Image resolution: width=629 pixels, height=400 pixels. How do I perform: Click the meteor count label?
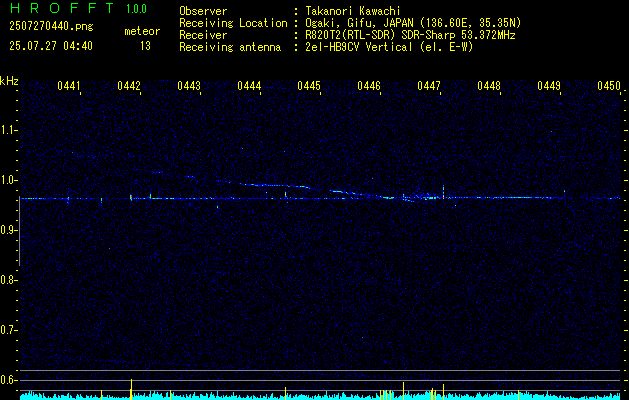click(x=142, y=31)
